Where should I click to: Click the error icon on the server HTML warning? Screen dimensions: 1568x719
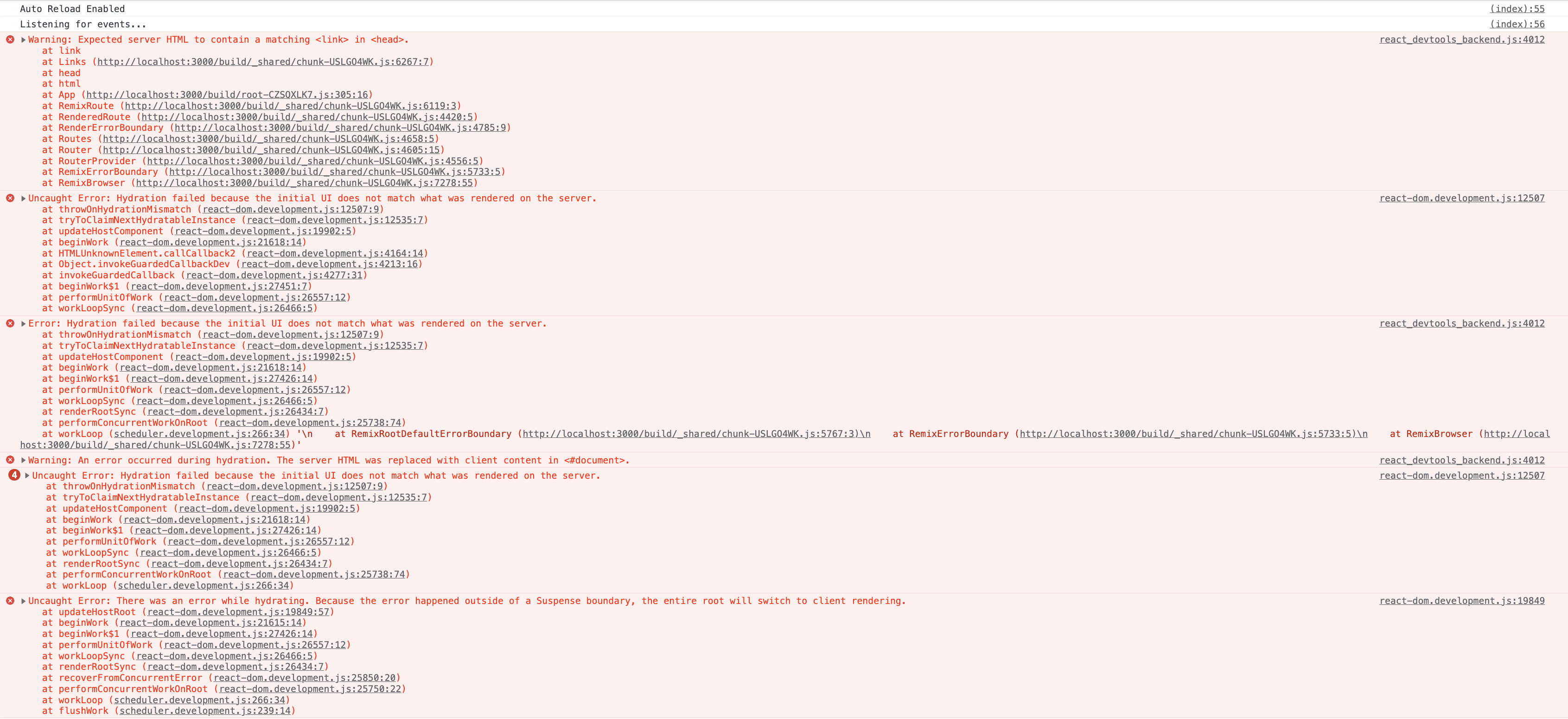[9, 39]
